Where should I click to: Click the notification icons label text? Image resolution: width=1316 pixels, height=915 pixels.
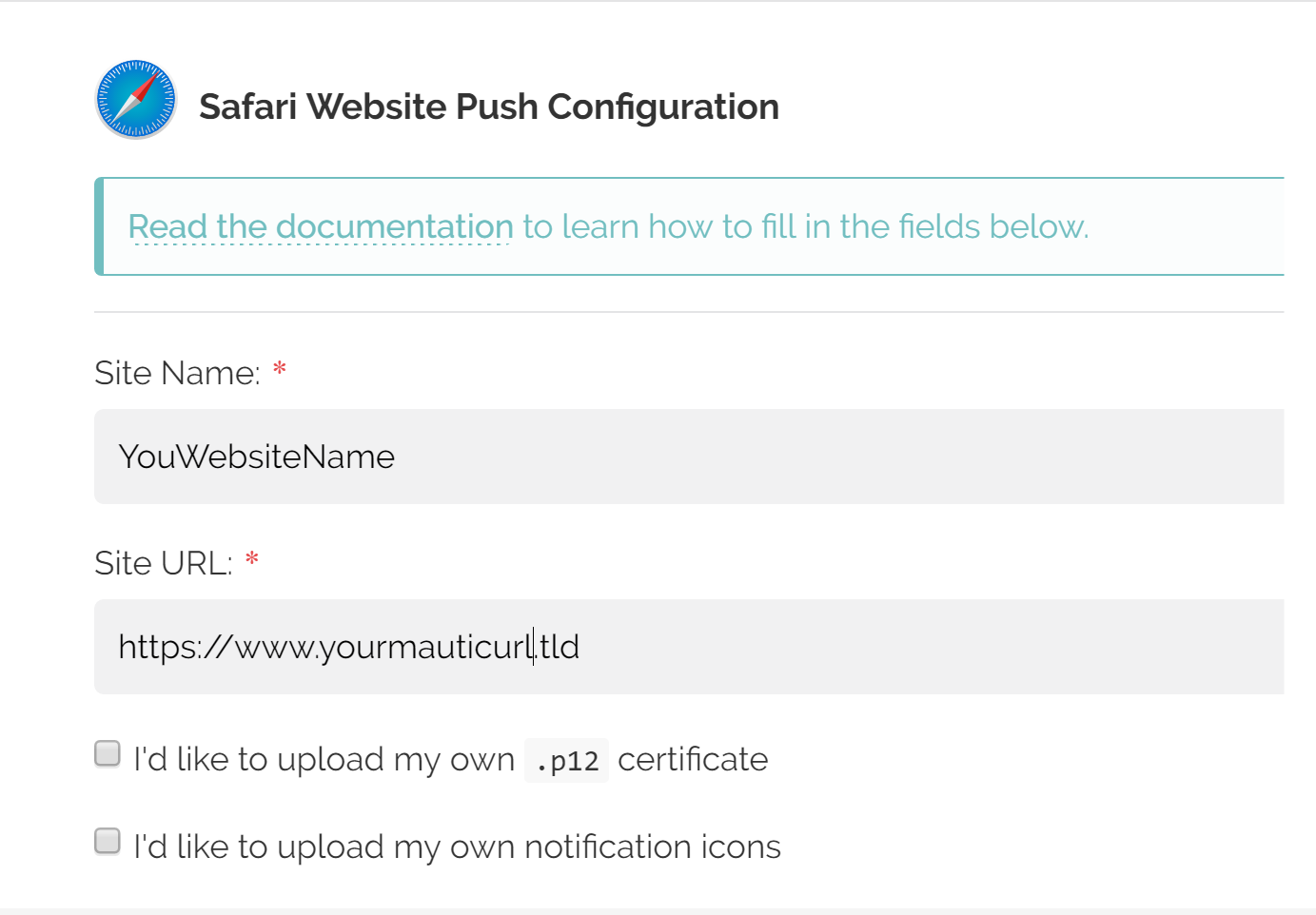457,847
